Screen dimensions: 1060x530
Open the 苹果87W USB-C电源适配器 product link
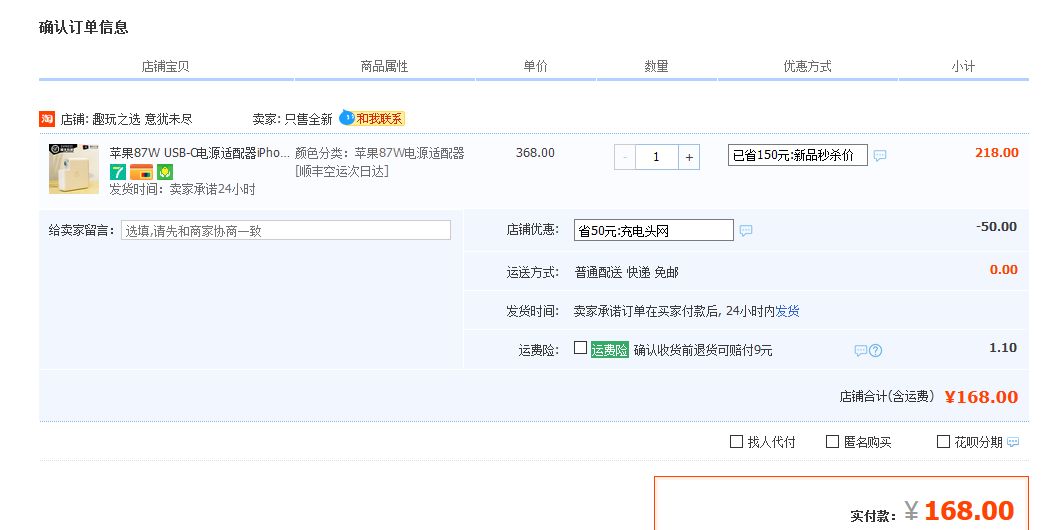click(x=199, y=153)
